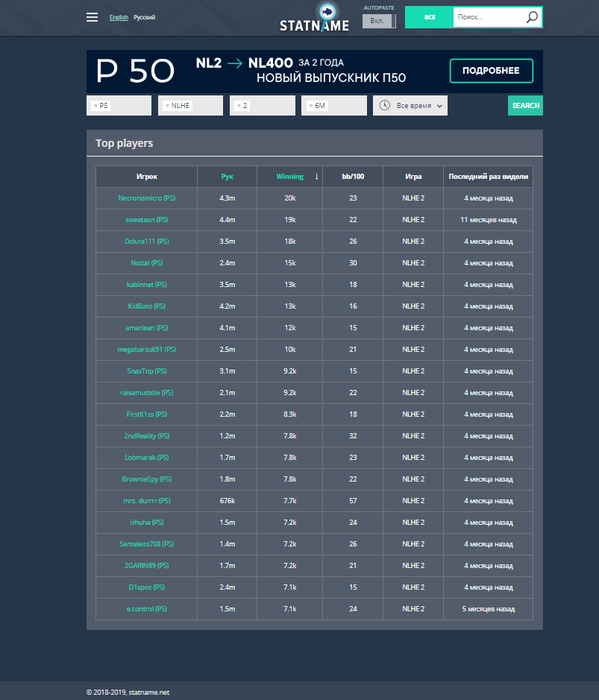Click the ПОДРОБНЕЕ banner button

pos(491,71)
